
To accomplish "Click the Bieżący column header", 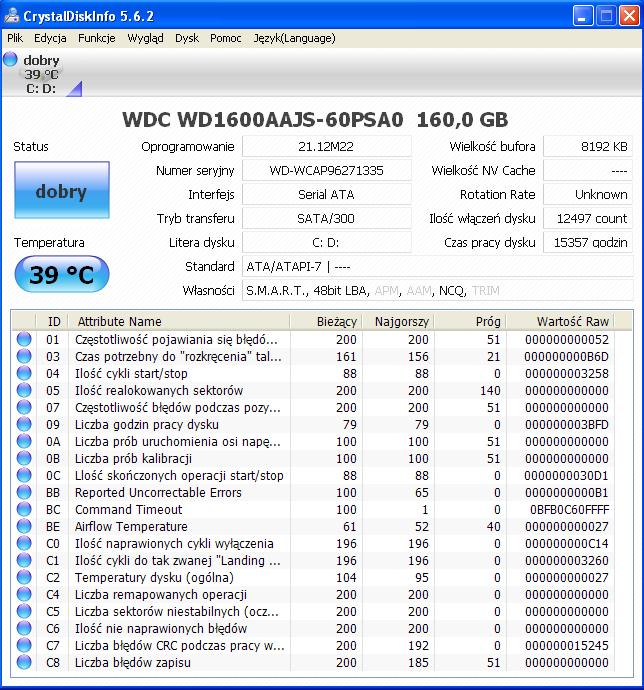I will [326, 321].
